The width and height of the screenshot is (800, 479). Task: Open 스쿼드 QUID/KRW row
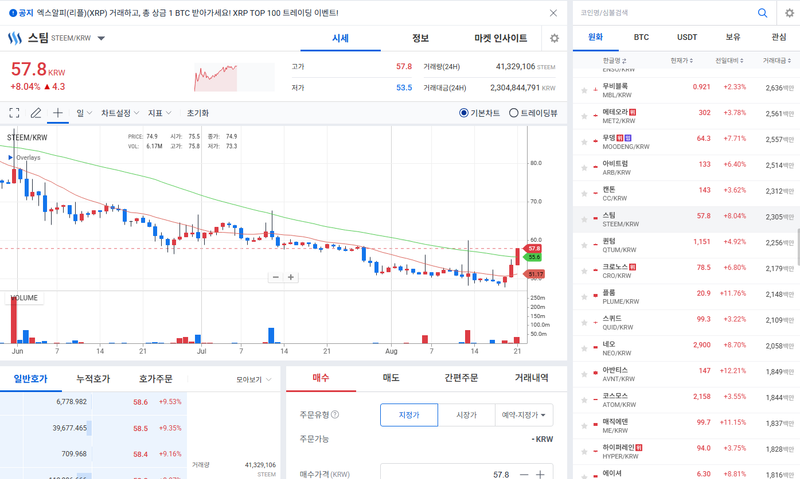tap(686, 322)
